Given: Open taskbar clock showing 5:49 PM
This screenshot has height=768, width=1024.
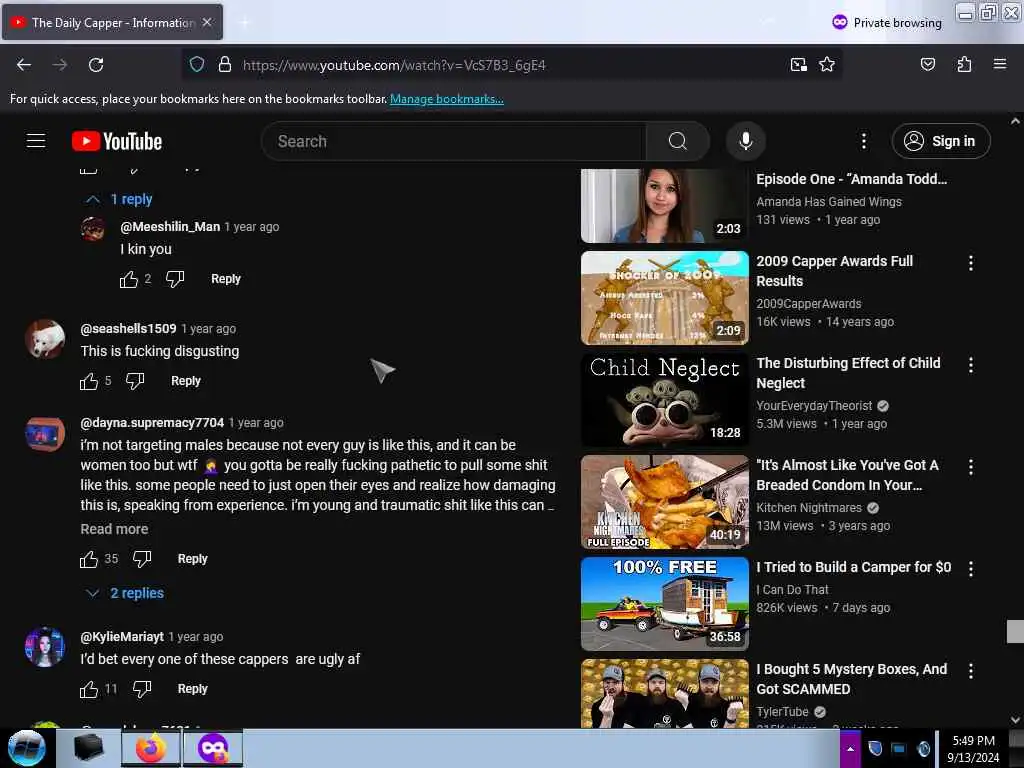Looking at the screenshot, I should coord(973,749).
